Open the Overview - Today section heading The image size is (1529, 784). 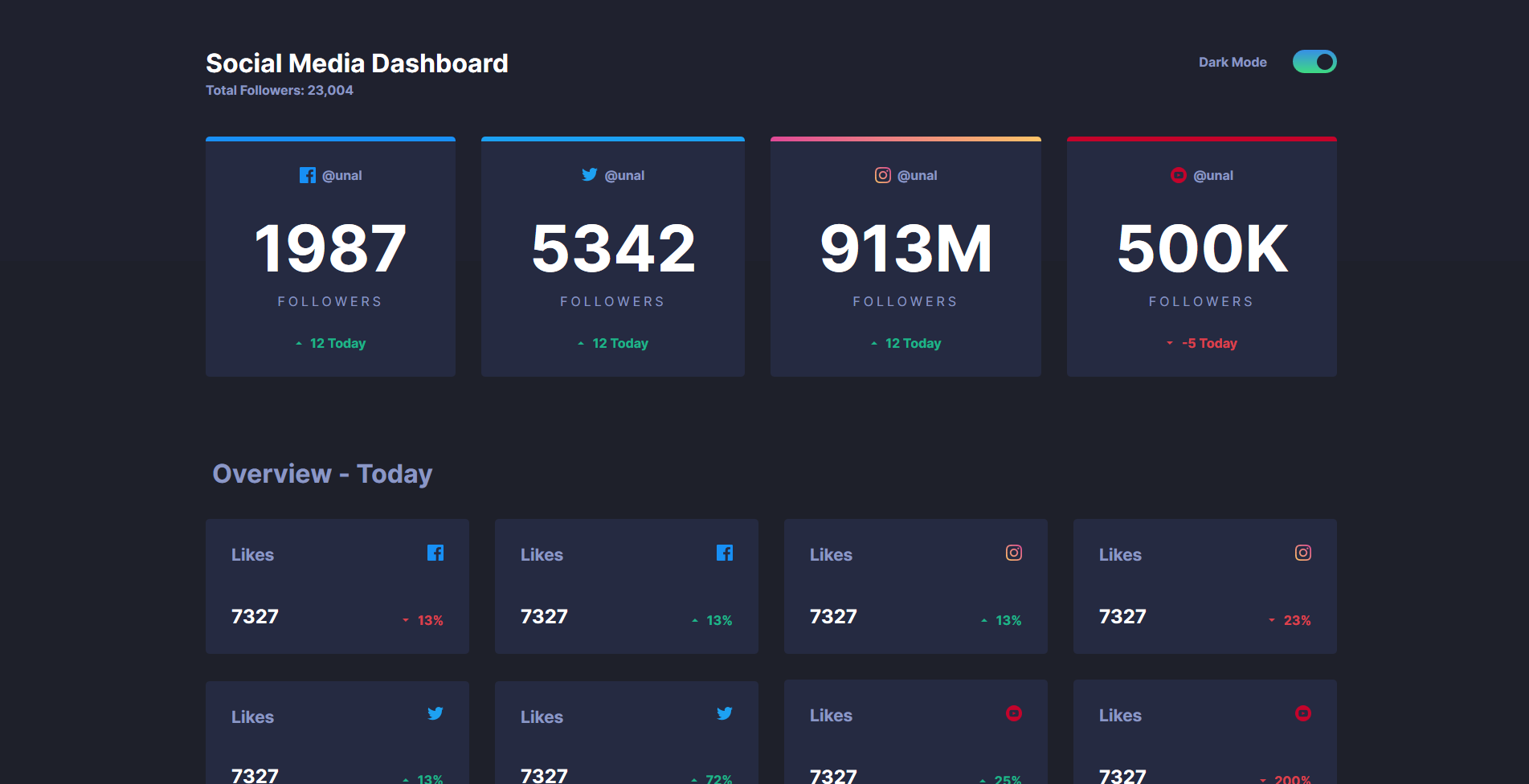[321, 474]
